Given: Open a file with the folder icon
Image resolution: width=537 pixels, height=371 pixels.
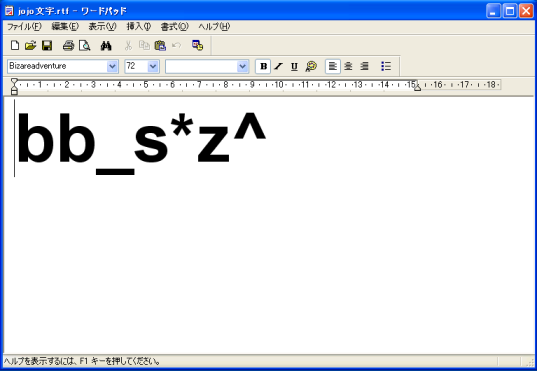Looking at the screenshot, I should click(30, 45).
